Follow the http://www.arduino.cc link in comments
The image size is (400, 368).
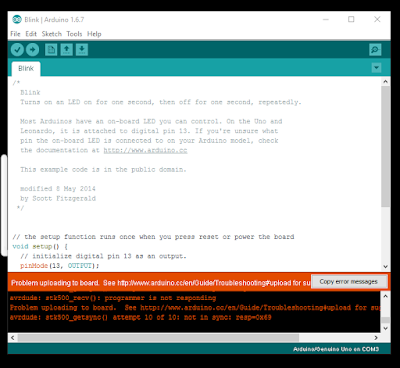point(145,150)
